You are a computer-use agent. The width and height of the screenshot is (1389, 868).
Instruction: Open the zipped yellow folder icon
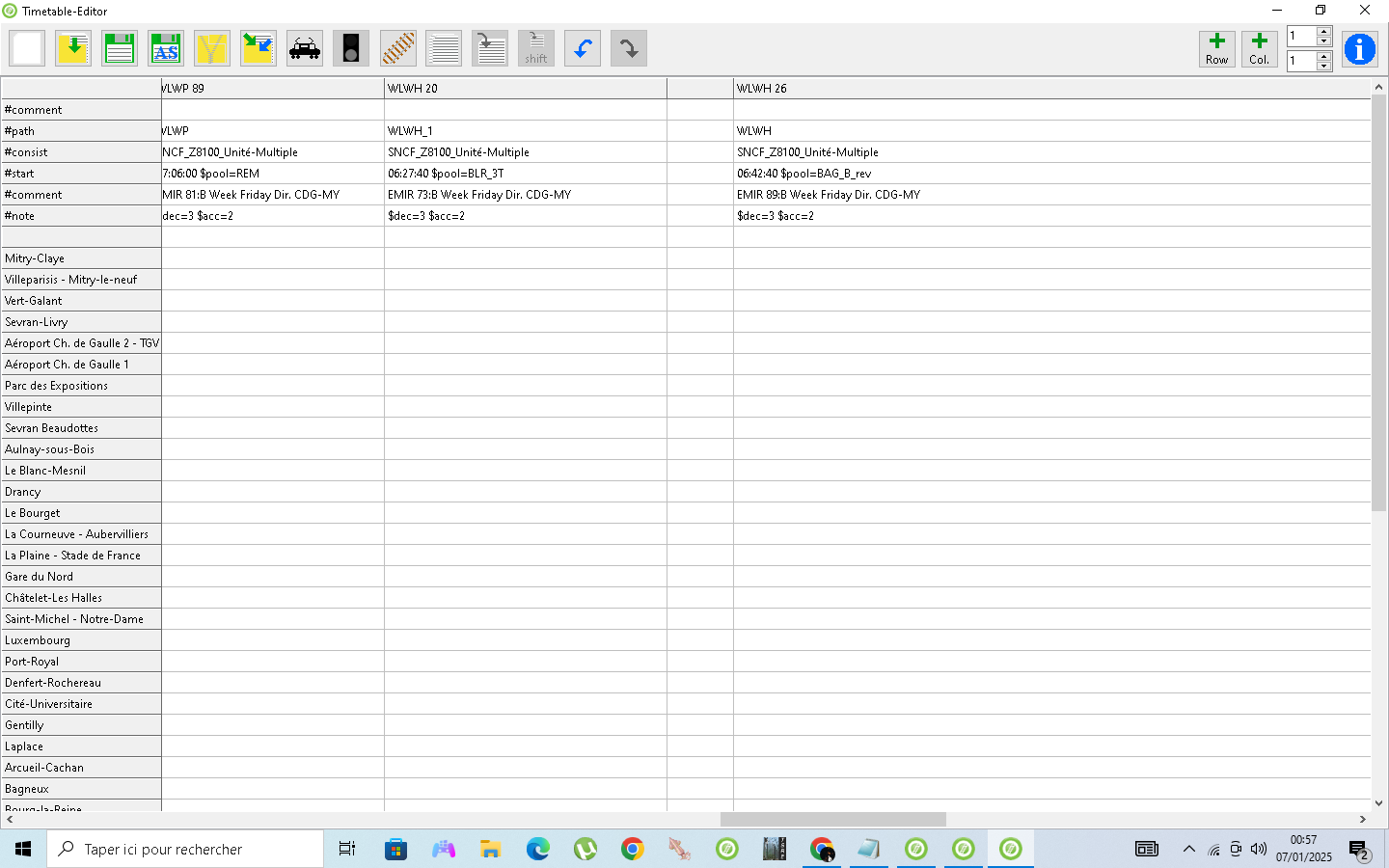(212, 48)
